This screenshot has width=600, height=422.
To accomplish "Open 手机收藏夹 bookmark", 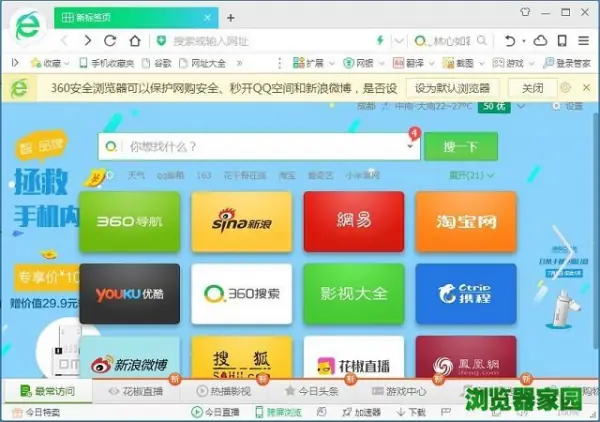I will 106,63.
